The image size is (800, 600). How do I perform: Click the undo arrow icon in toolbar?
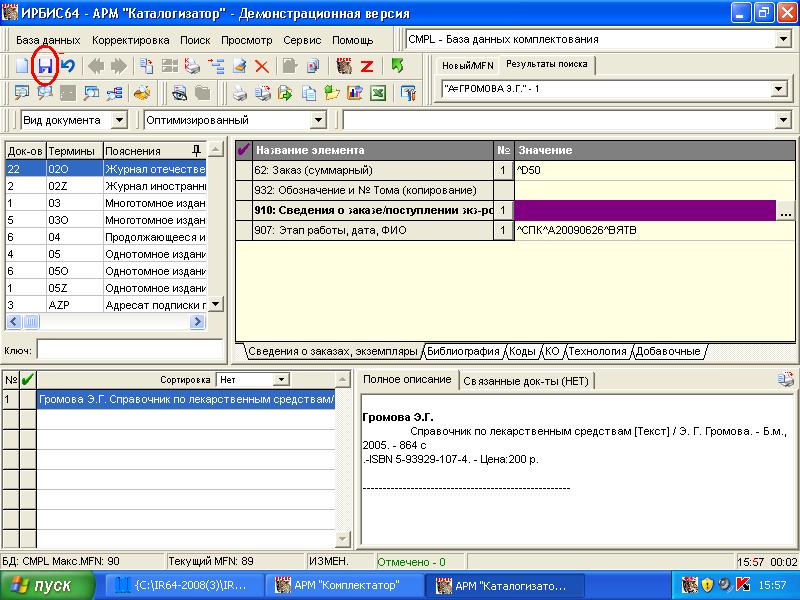[x=67, y=66]
